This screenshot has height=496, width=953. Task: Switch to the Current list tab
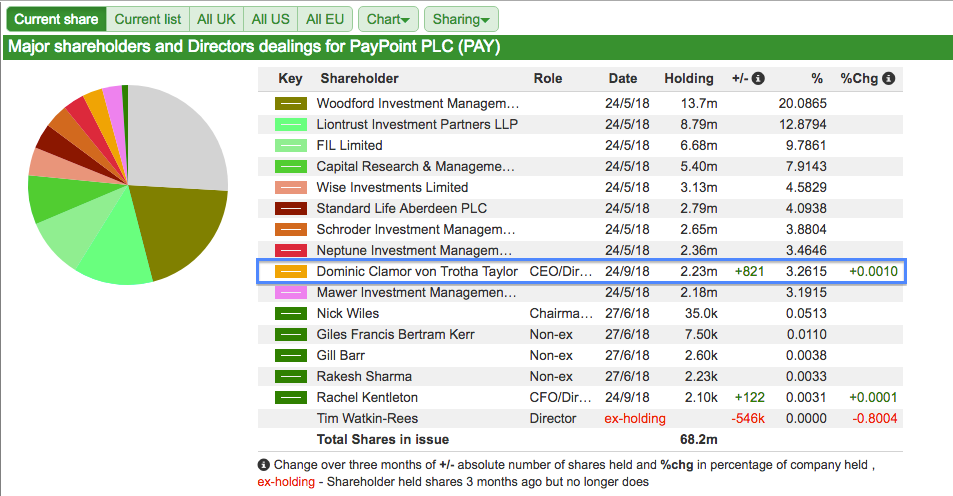coord(148,19)
